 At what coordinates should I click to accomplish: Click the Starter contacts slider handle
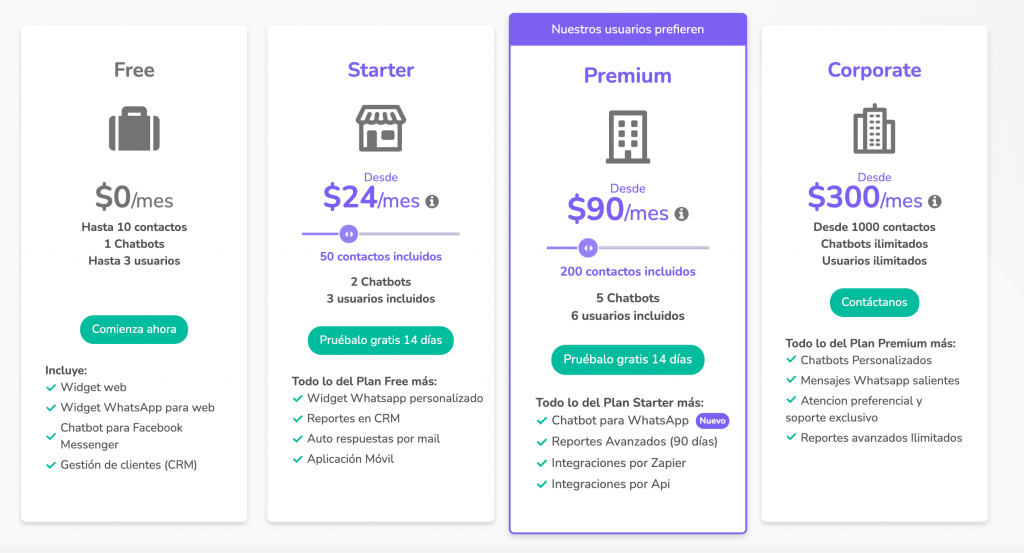[348, 234]
